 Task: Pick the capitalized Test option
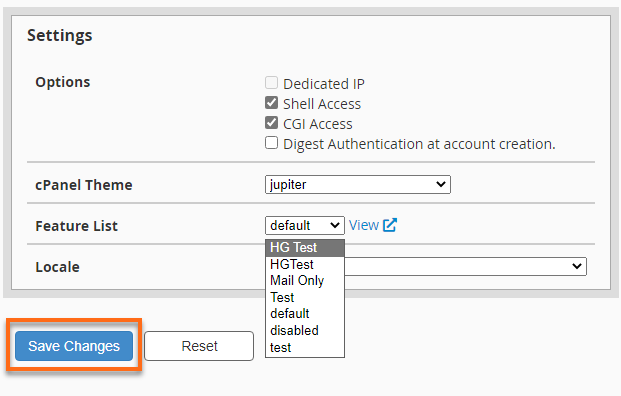(305, 297)
